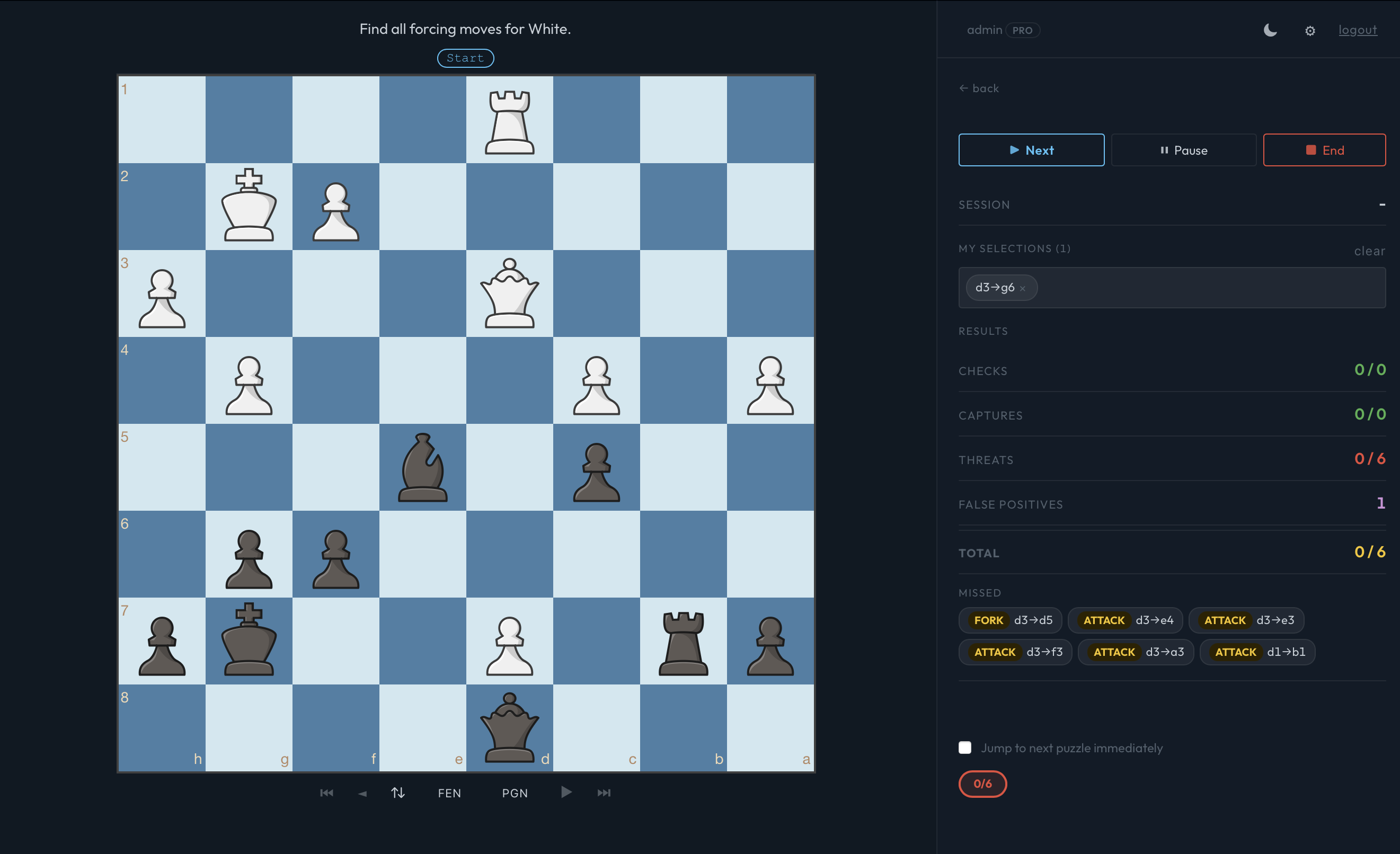This screenshot has height=854, width=1400.
Task: Pause the session
Action: pyautogui.click(x=1183, y=150)
